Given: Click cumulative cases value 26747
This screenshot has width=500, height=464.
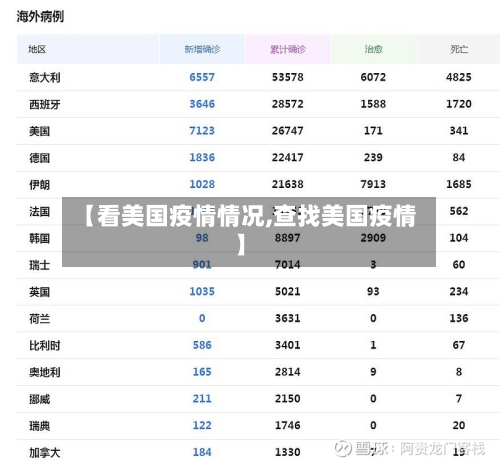Looking at the screenshot, I should pyautogui.click(x=288, y=131).
